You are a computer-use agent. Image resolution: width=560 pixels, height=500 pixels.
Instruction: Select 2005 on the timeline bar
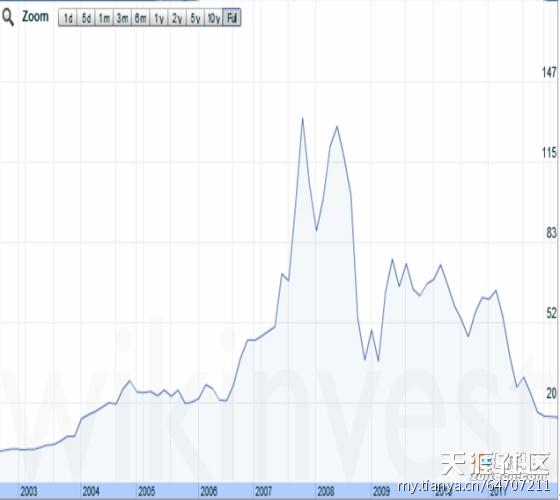tap(146, 491)
